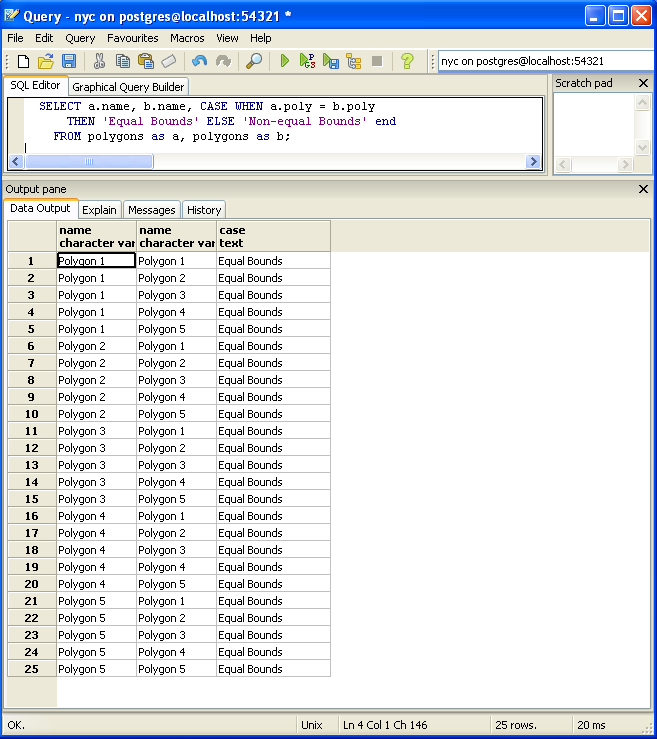Click the '20 ms' status bar entry
Viewport: 657px width, 739px height.
click(591, 725)
